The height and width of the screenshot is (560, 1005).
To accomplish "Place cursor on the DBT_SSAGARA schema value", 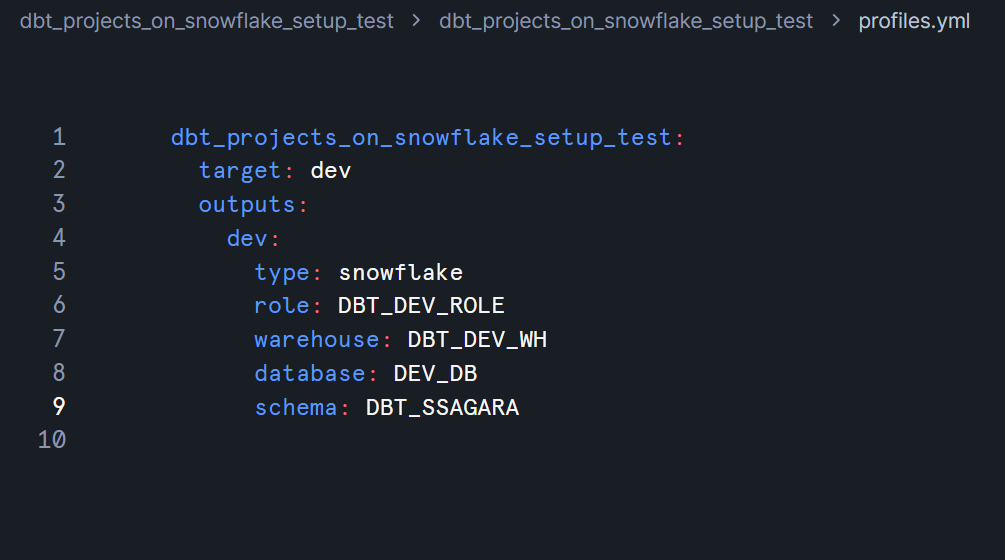I will [442, 408].
